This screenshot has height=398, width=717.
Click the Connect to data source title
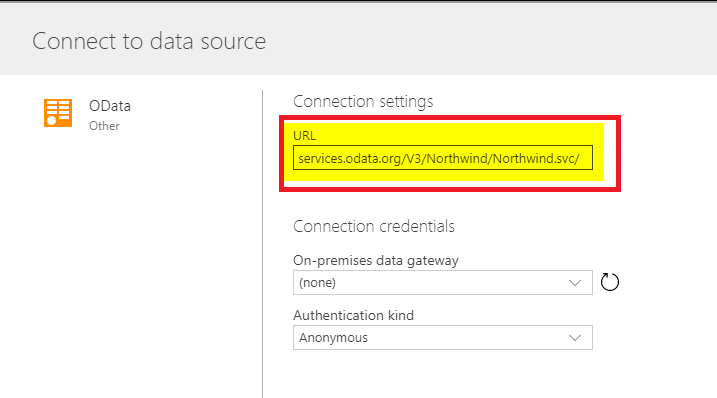149,41
